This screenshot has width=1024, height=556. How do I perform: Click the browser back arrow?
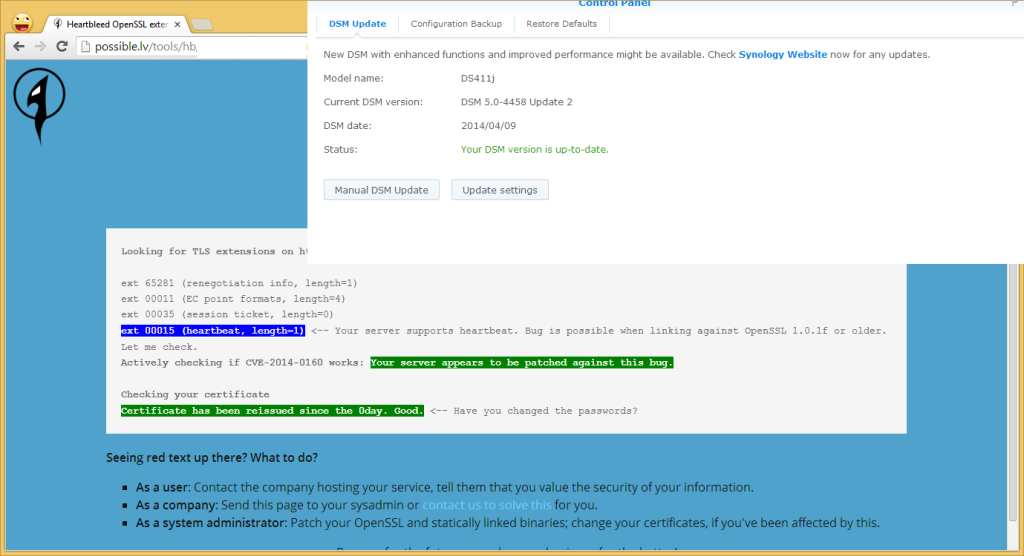[x=18, y=46]
